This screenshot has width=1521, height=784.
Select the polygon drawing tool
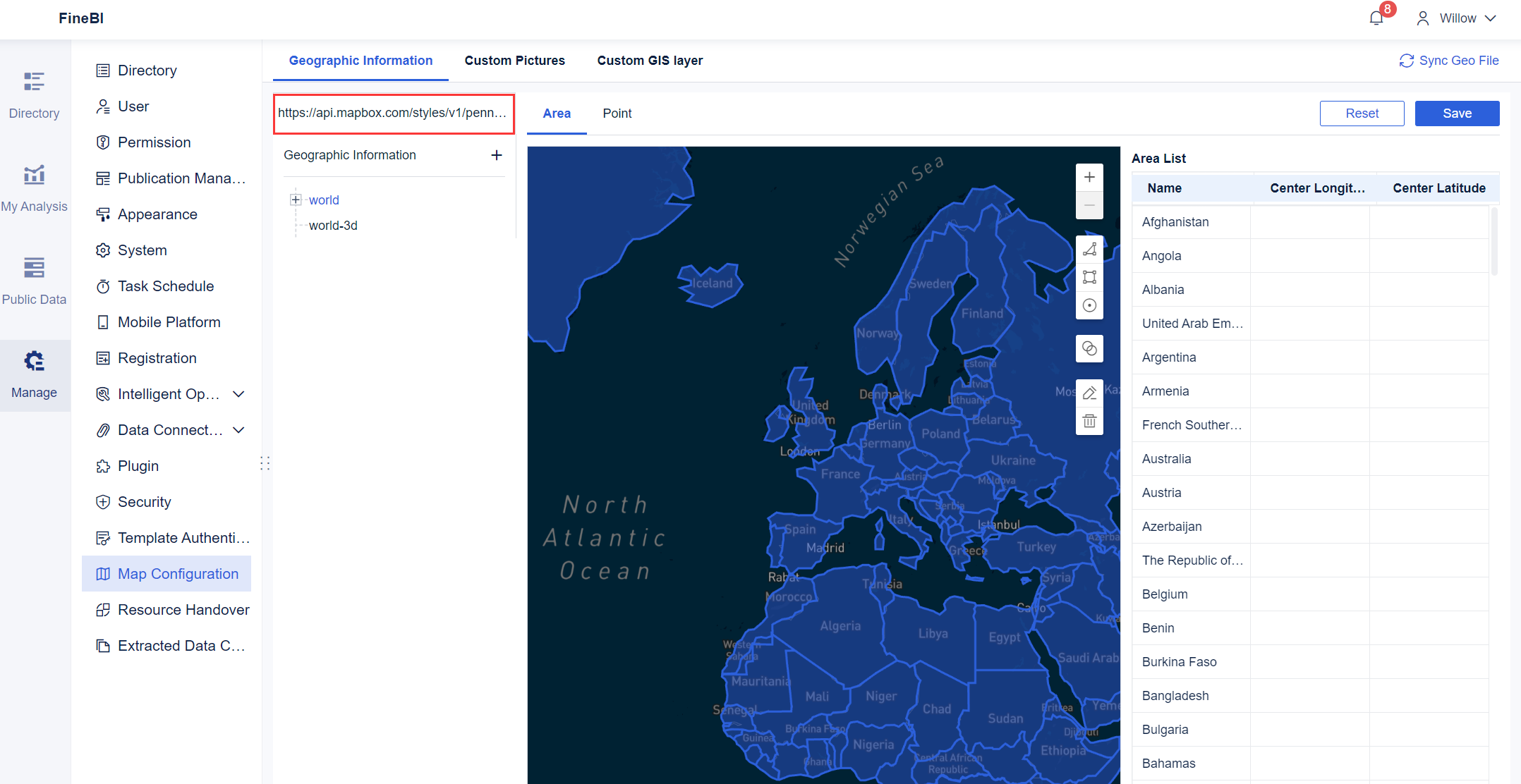(1089, 277)
